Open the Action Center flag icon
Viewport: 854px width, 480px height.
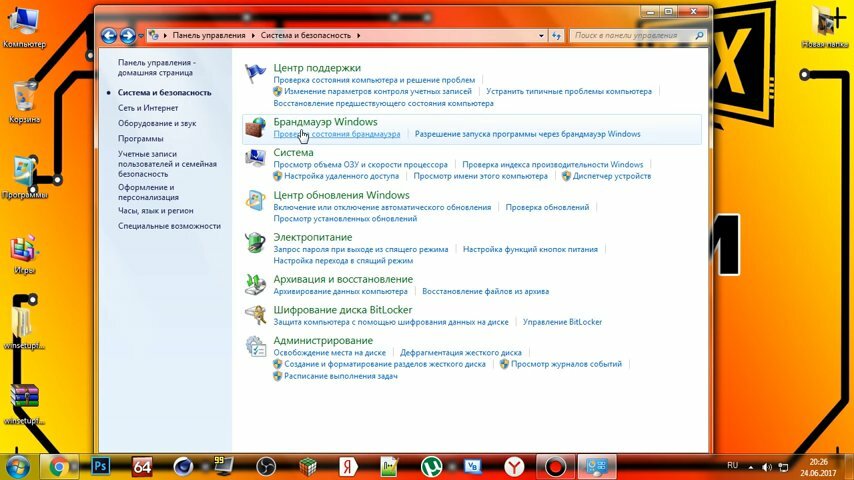tap(255, 73)
